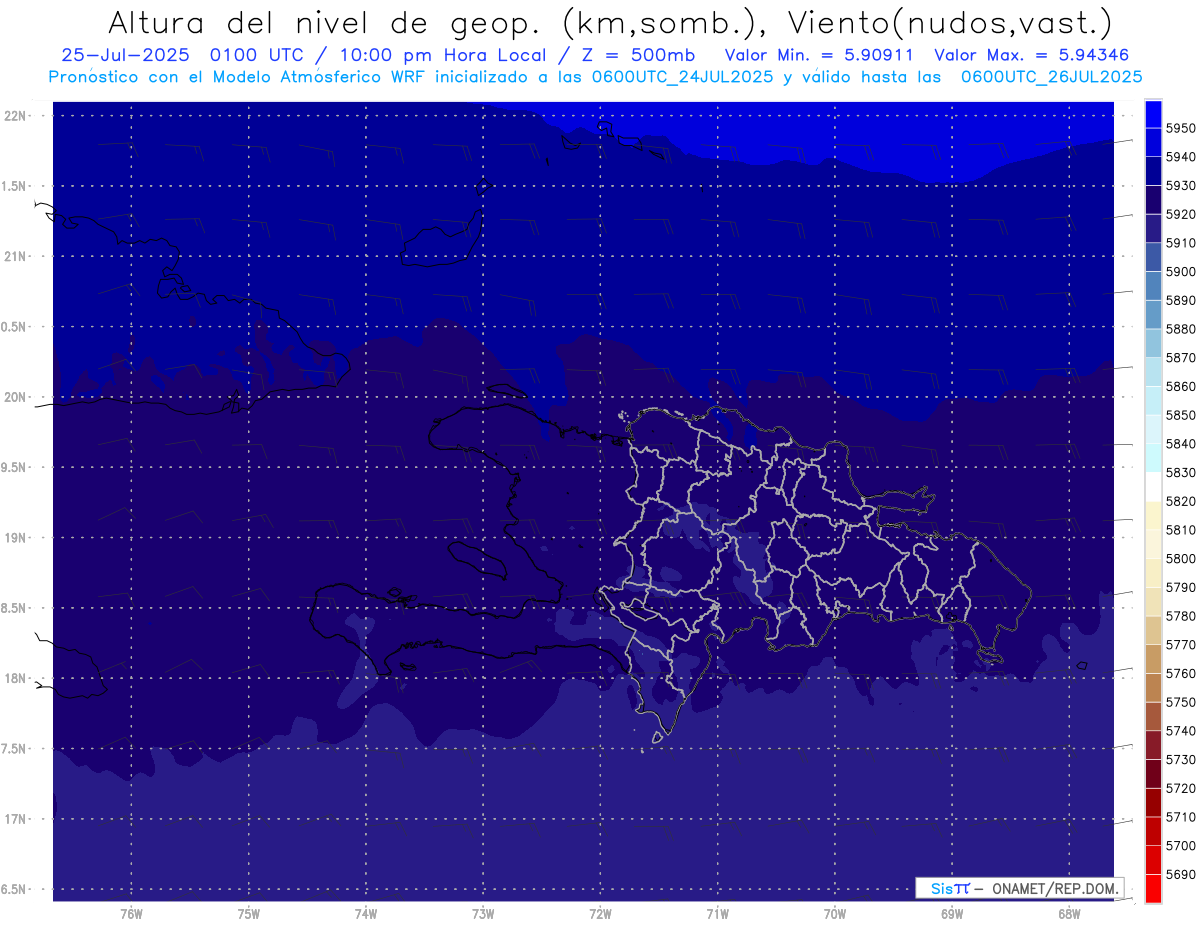Pick the blue swatch between 5940 and 5950
Screen dimensions: 1200x927
point(1153,142)
